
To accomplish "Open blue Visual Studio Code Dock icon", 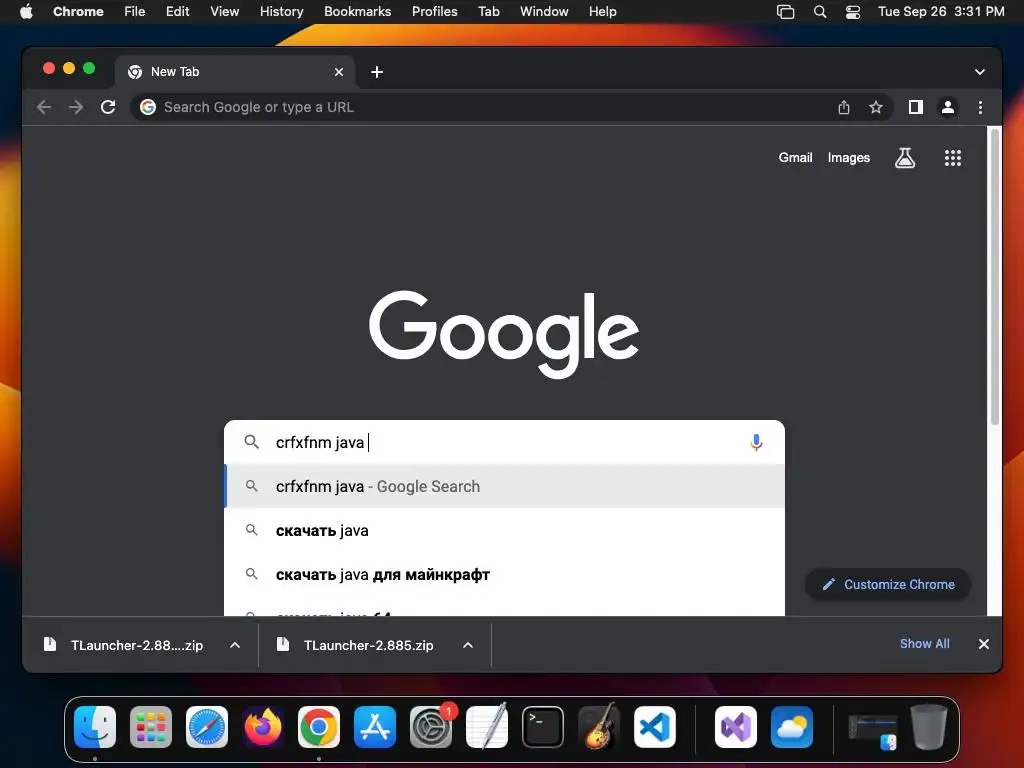I will [x=654, y=727].
